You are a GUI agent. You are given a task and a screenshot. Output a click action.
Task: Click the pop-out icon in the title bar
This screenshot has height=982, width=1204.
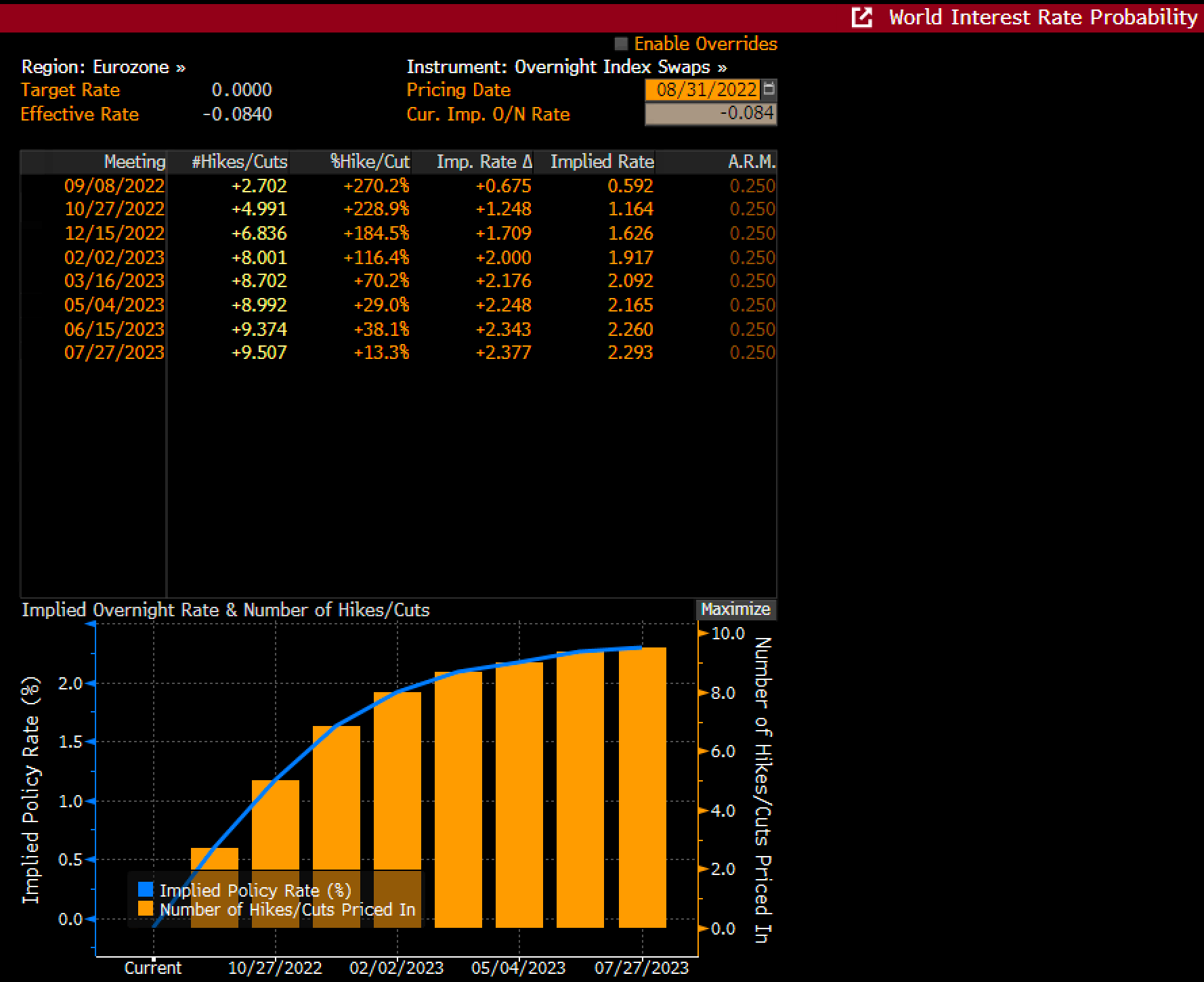pyautogui.click(x=861, y=17)
